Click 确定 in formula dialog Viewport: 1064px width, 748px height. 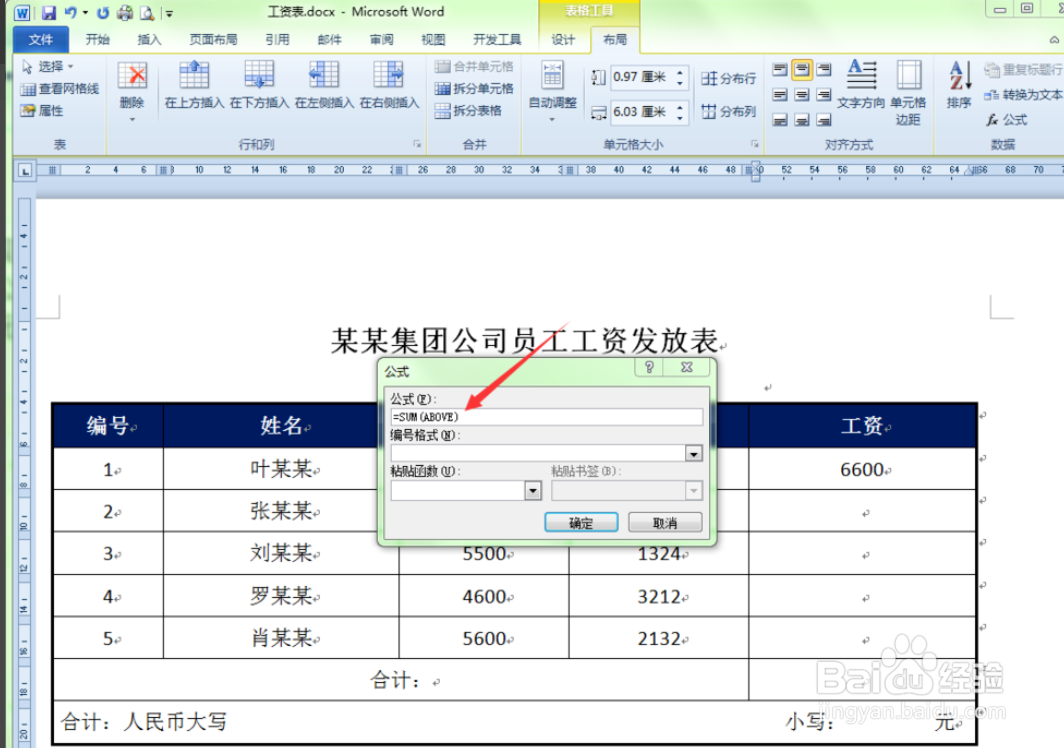coord(582,523)
